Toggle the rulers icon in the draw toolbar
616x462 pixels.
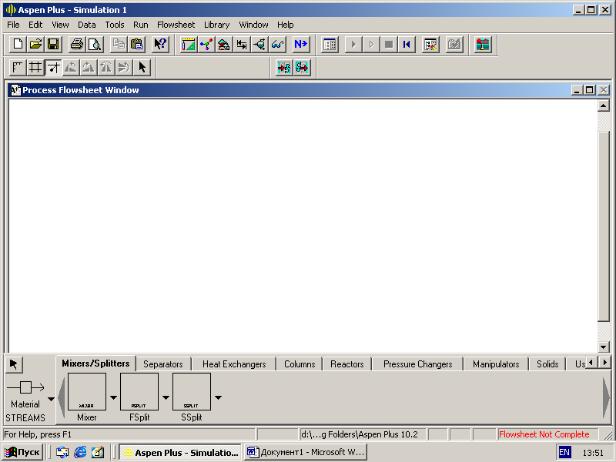pyautogui.click(x=17, y=68)
